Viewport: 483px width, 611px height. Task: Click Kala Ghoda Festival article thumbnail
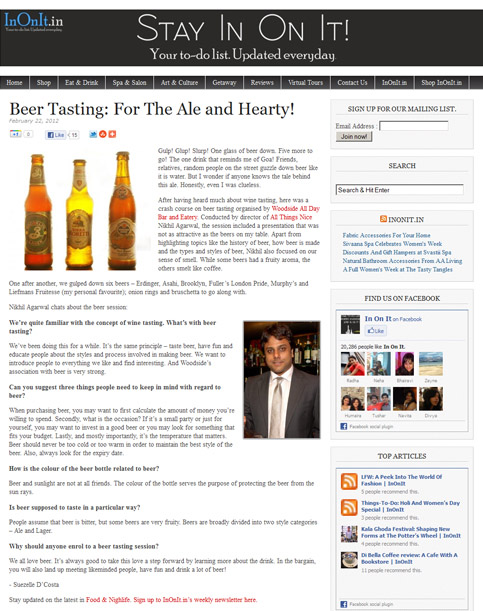click(x=349, y=533)
